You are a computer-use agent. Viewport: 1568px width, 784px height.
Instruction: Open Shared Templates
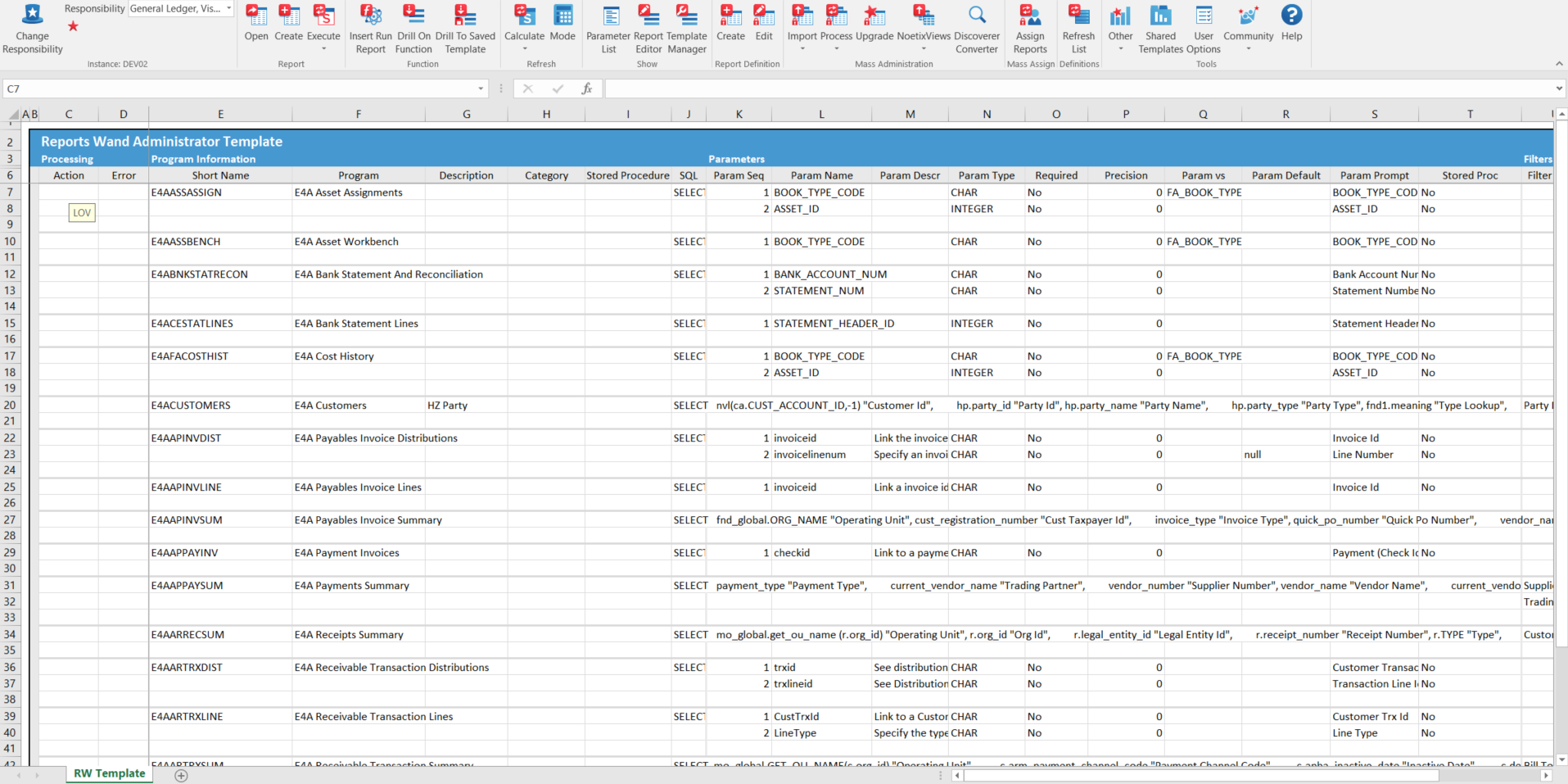click(x=1160, y=29)
